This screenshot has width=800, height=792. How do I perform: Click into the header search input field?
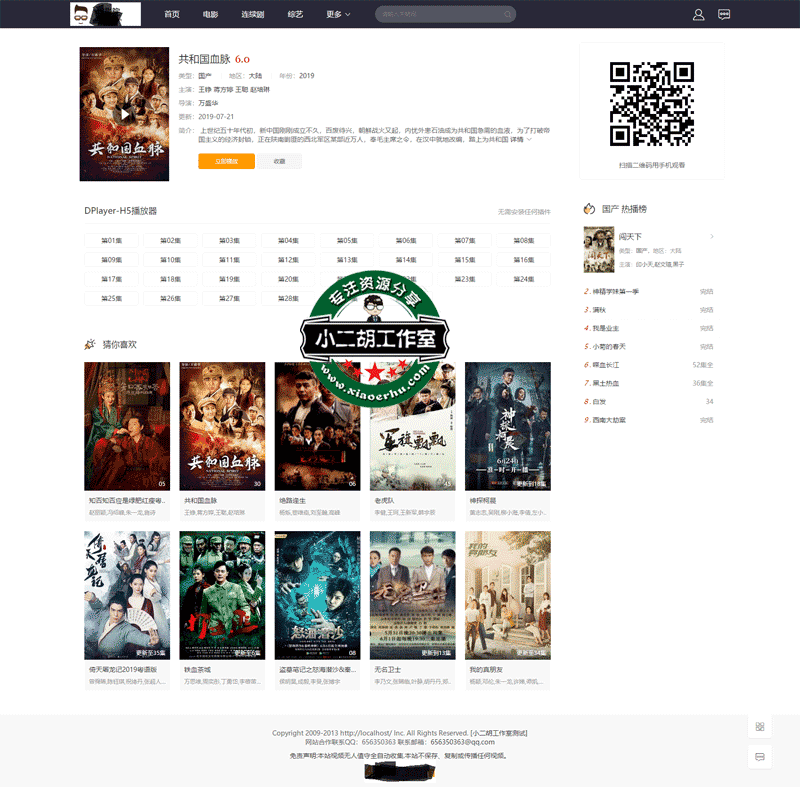click(x=440, y=15)
